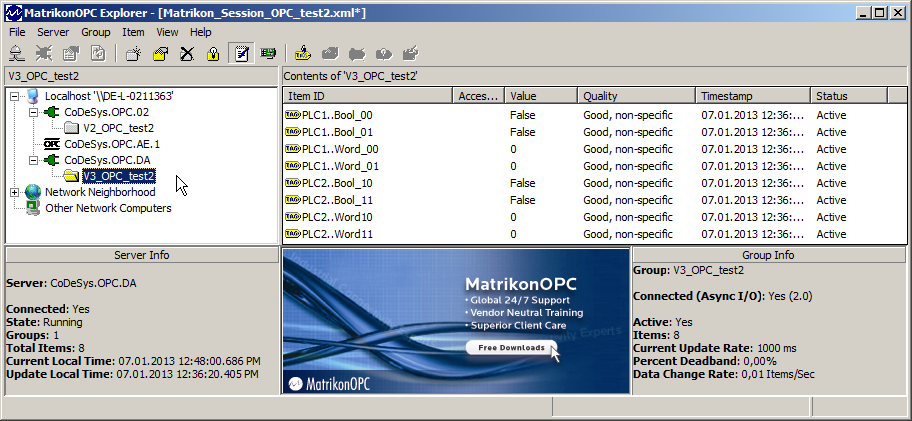The width and height of the screenshot is (912, 421).
Task: Select the PLC2..Word11 item row
Action: 594,234
